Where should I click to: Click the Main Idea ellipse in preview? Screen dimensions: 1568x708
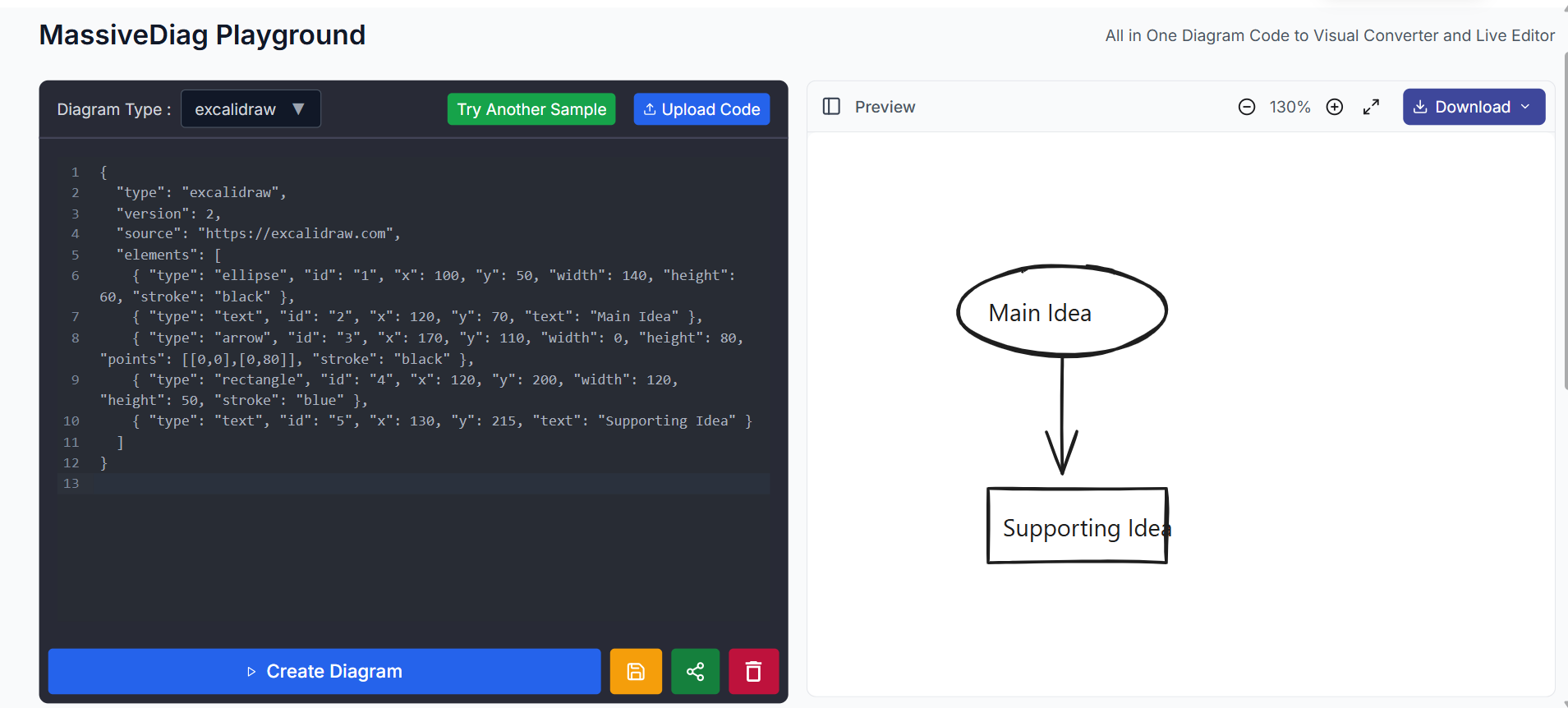[1061, 311]
